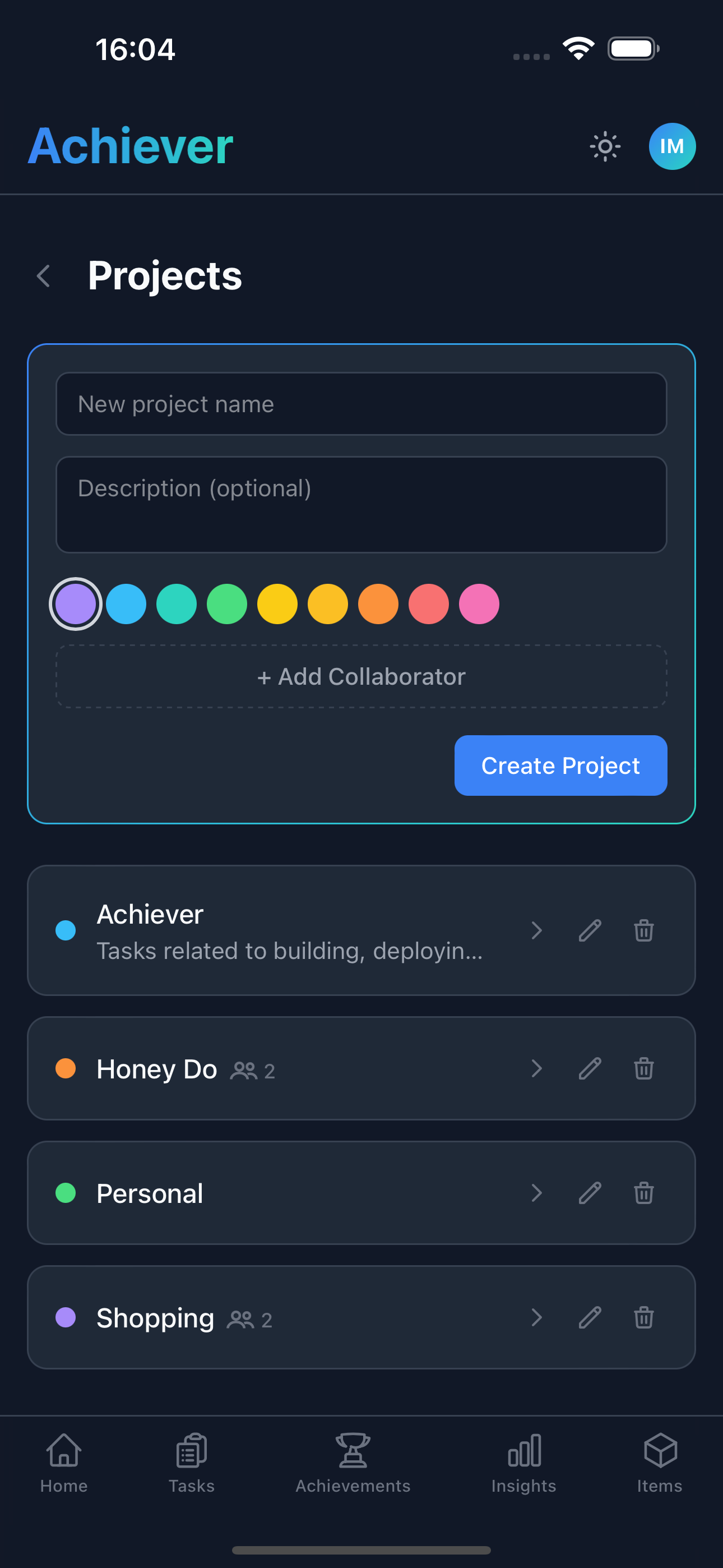This screenshot has height=1568, width=723.
Task: Expand the Achiever project with its chevron
Action: coord(536,931)
